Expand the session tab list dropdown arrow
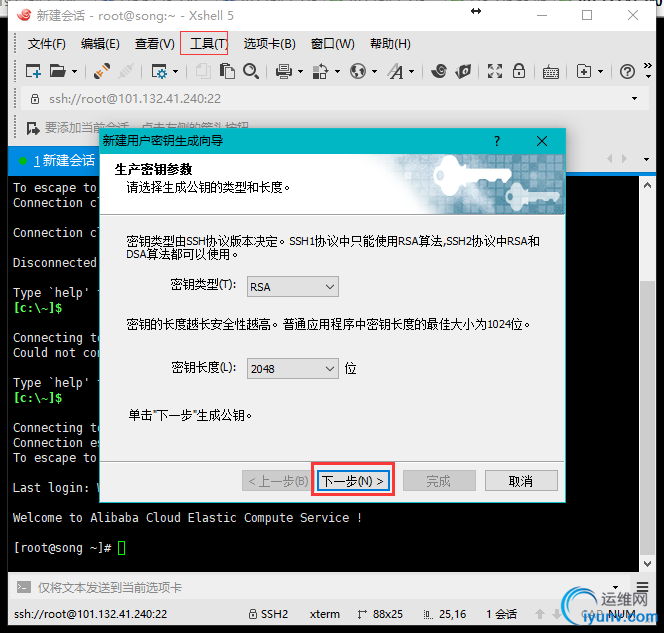 646,159
